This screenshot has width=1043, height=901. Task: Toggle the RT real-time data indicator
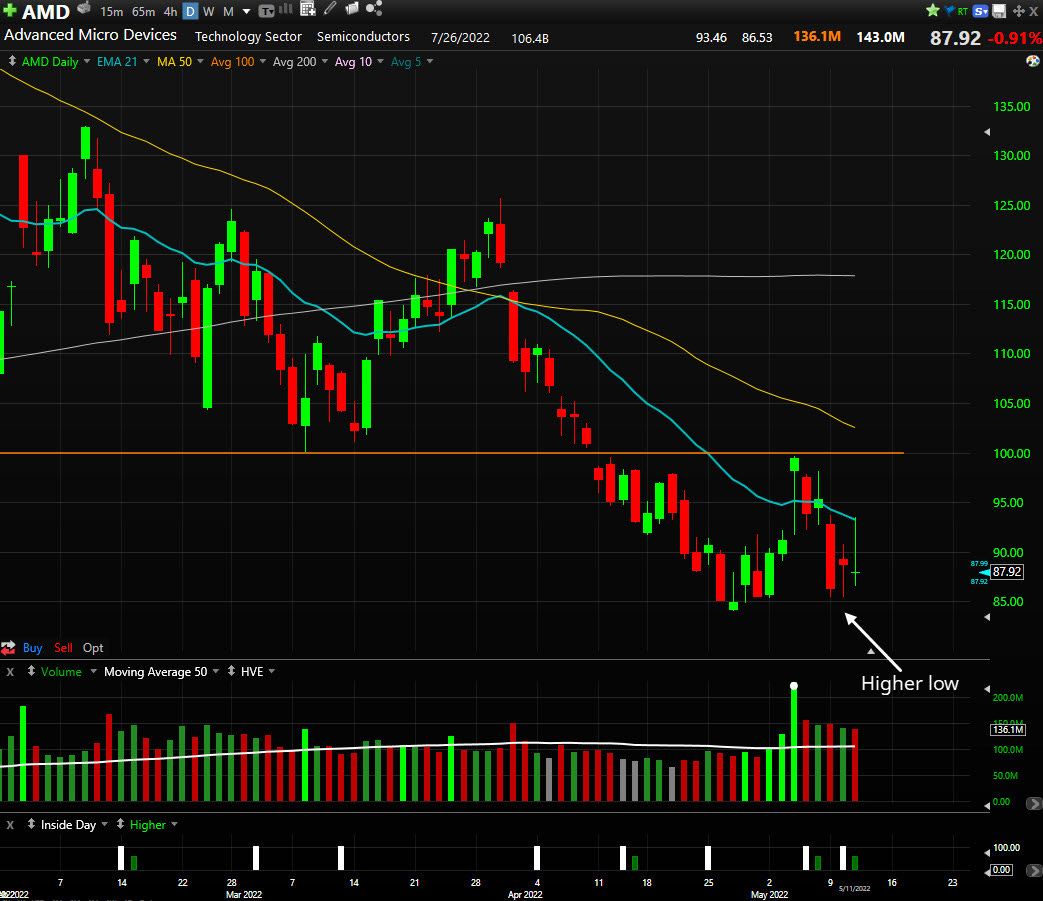[963, 11]
